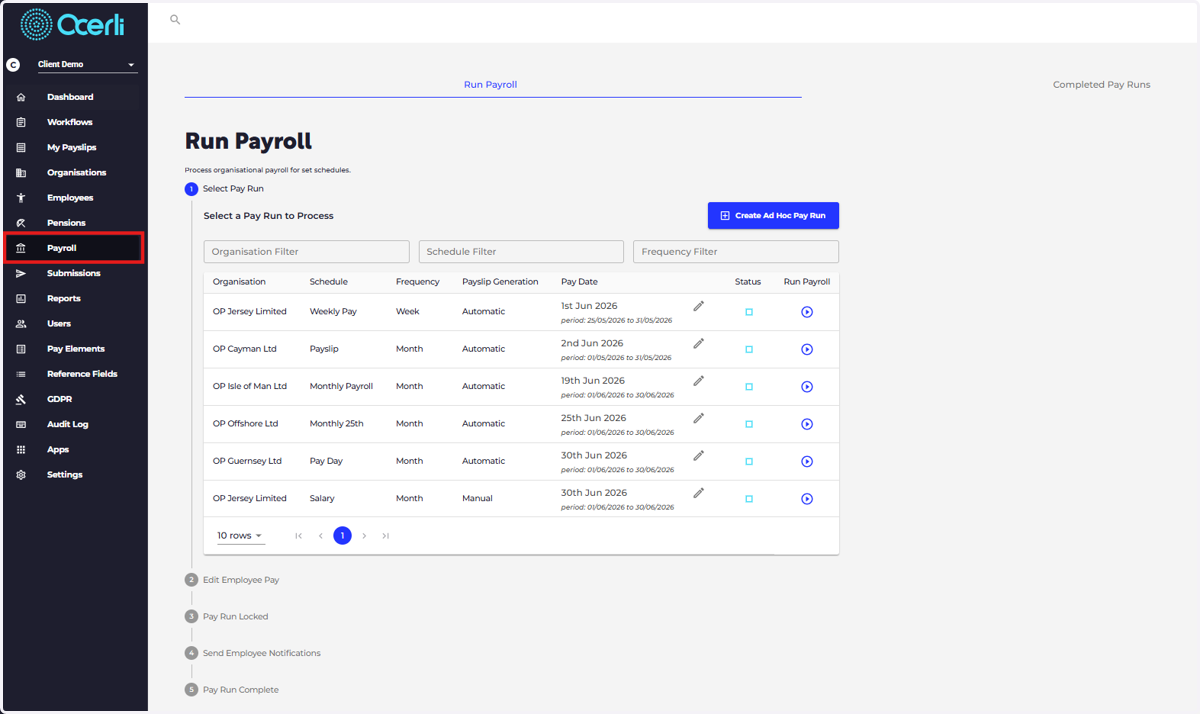
Task: Tick status checkbox for Weekly Pay row
Action: tap(749, 312)
